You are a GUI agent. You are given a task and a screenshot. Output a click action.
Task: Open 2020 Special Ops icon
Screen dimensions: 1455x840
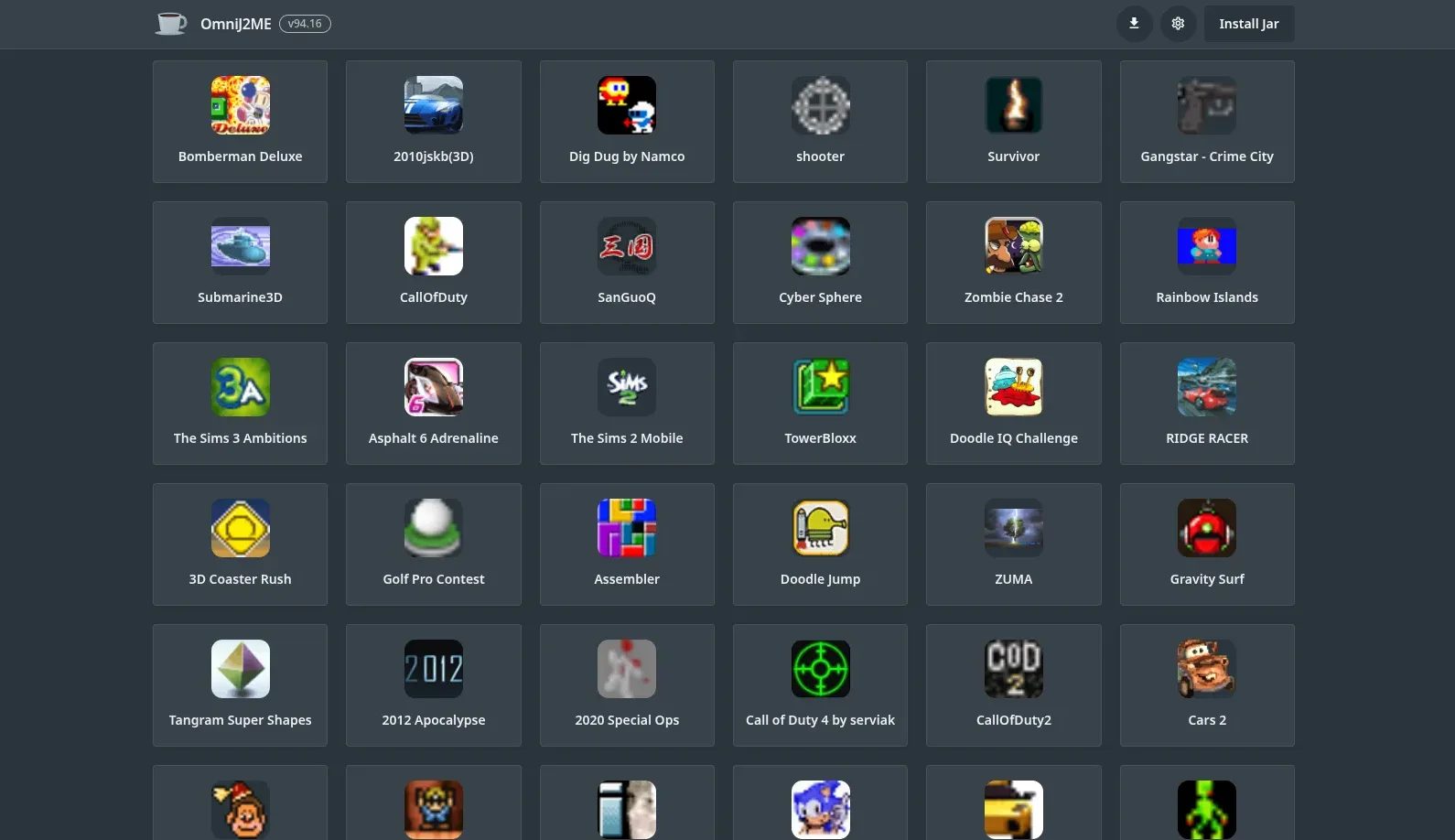click(x=627, y=669)
